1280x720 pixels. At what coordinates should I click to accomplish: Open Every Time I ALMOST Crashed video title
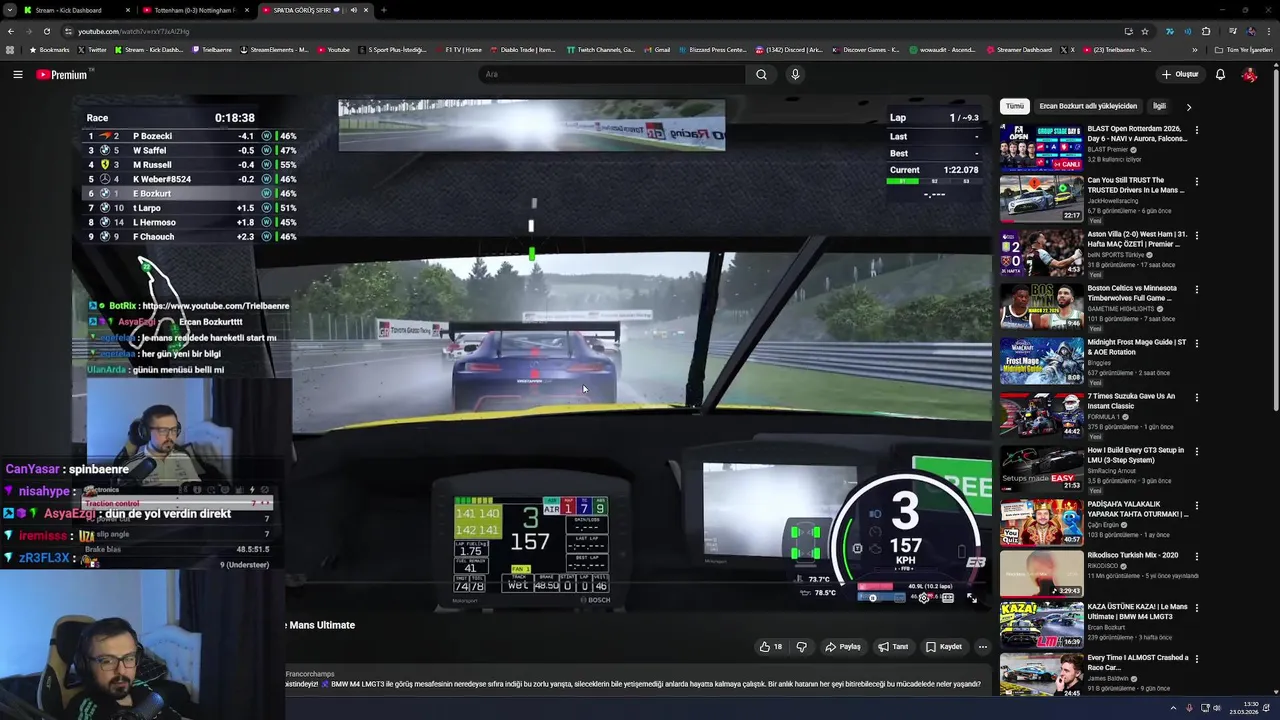pyautogui.click(x=1138, y=662)
